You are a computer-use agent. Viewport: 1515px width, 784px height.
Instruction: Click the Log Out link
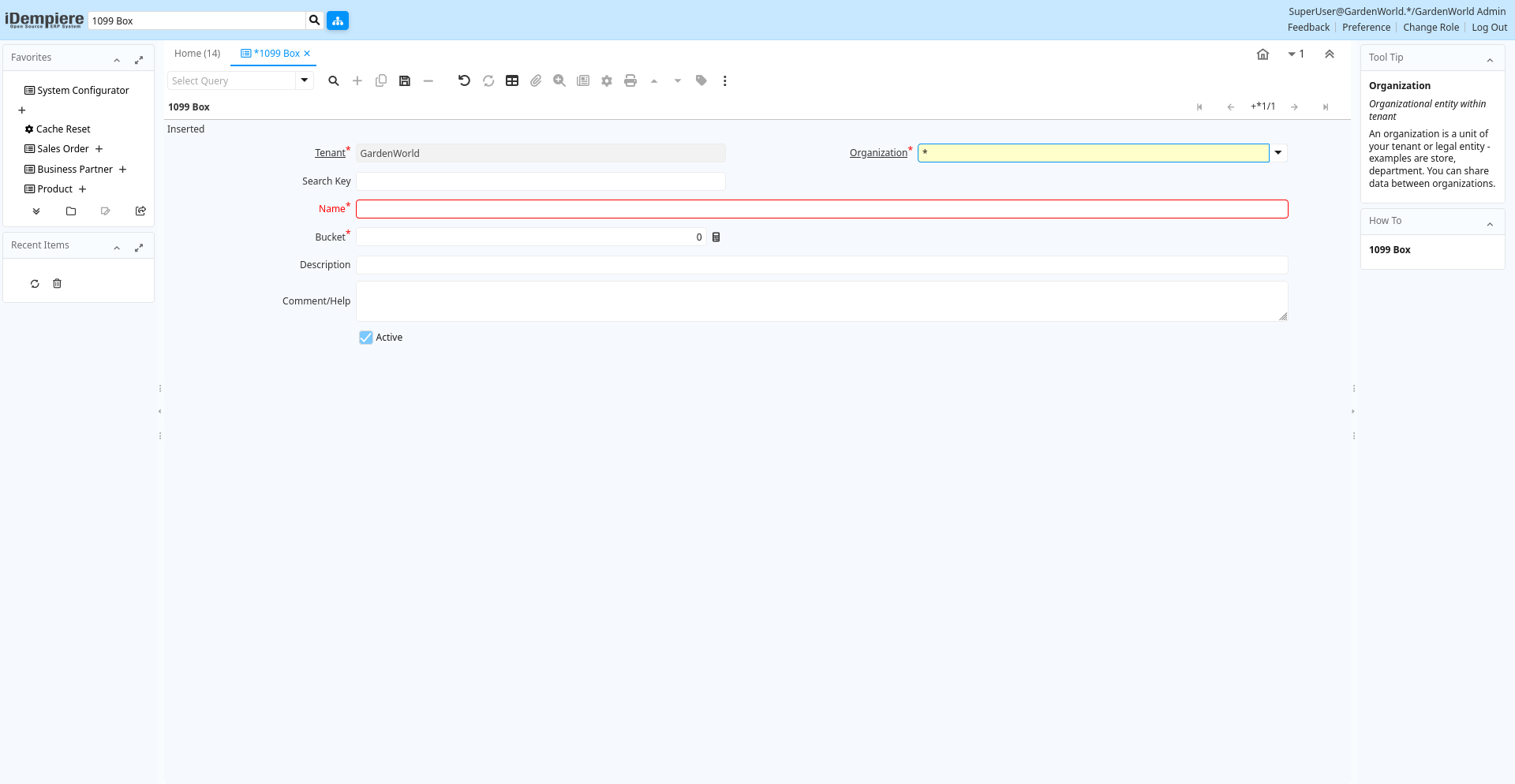[1489, 28]
